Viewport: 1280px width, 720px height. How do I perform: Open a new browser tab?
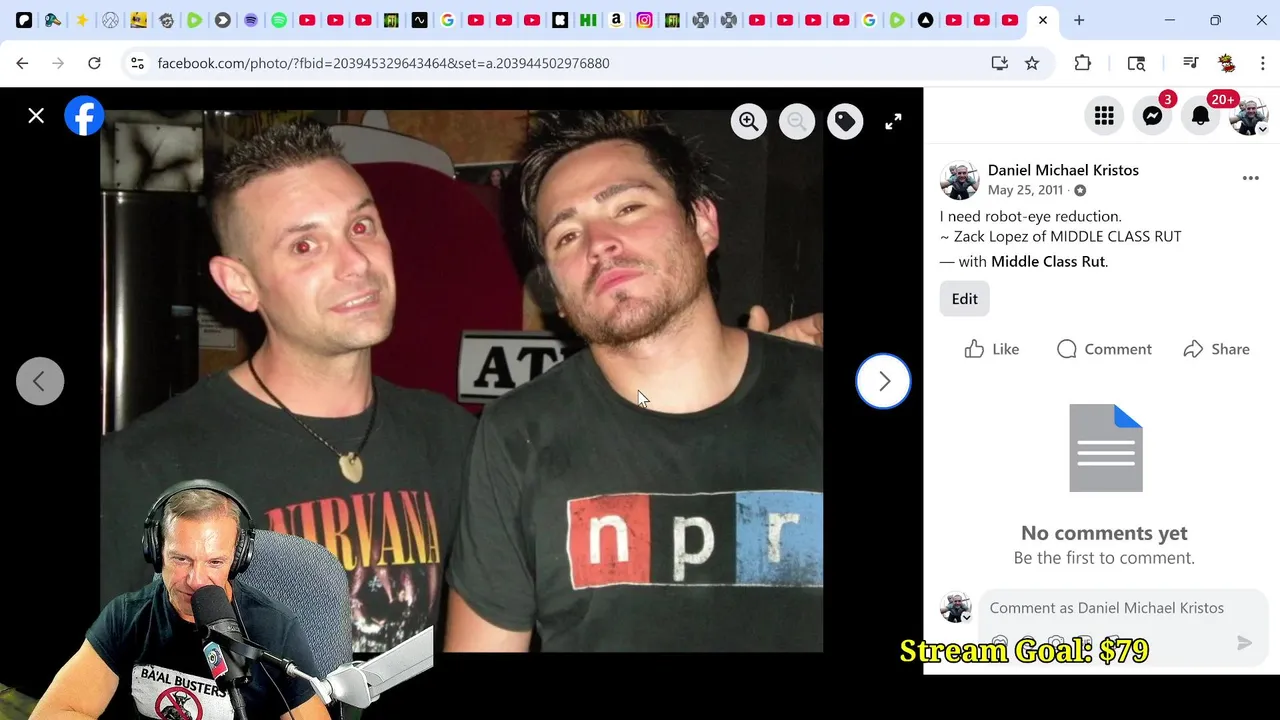(x=1079, y=20)
